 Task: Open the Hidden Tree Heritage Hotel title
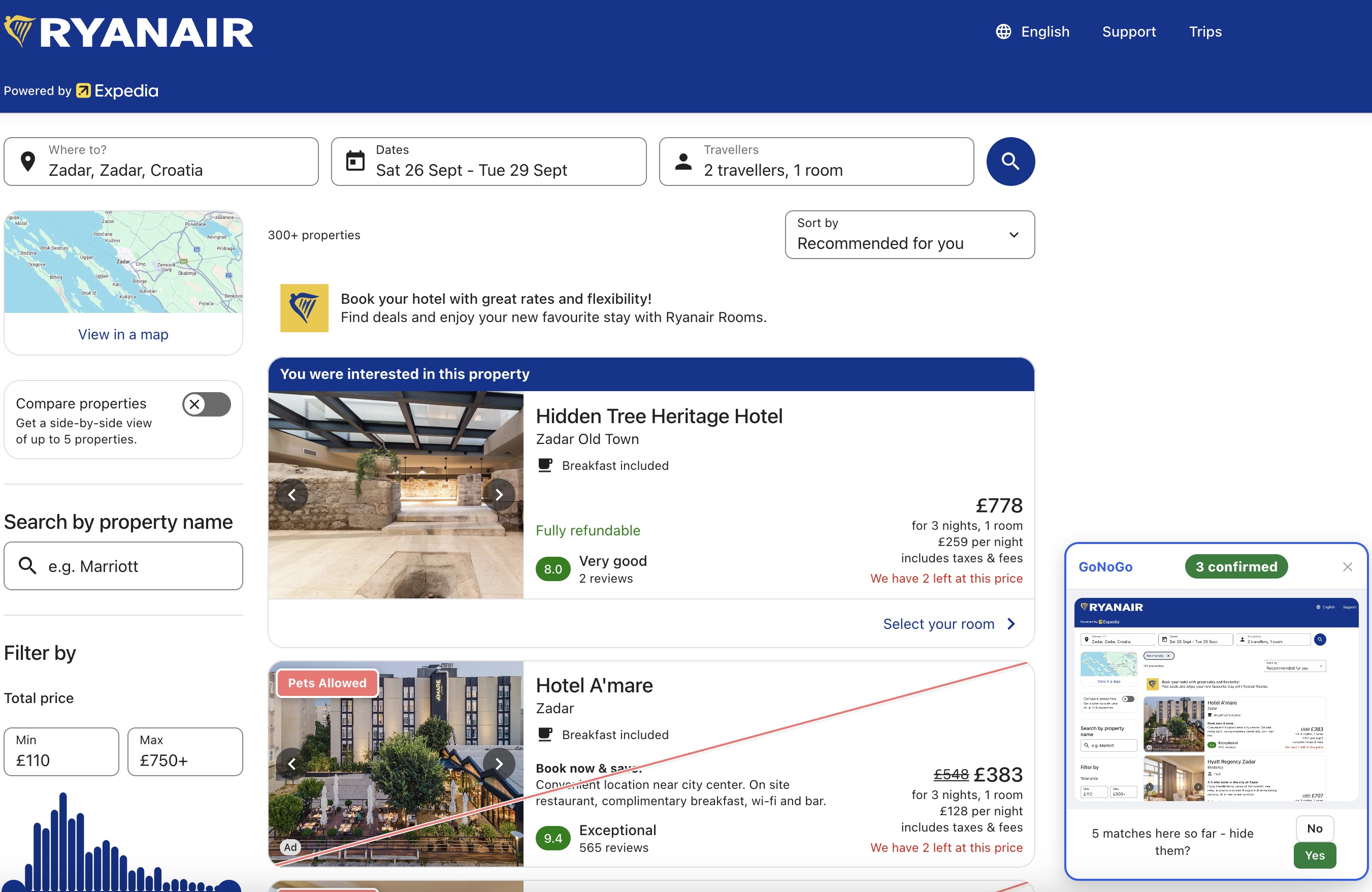point(659,417)
